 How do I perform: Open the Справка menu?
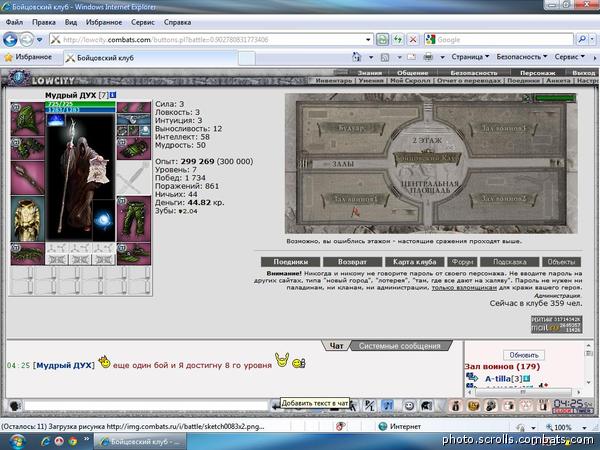tap(178, 22)
